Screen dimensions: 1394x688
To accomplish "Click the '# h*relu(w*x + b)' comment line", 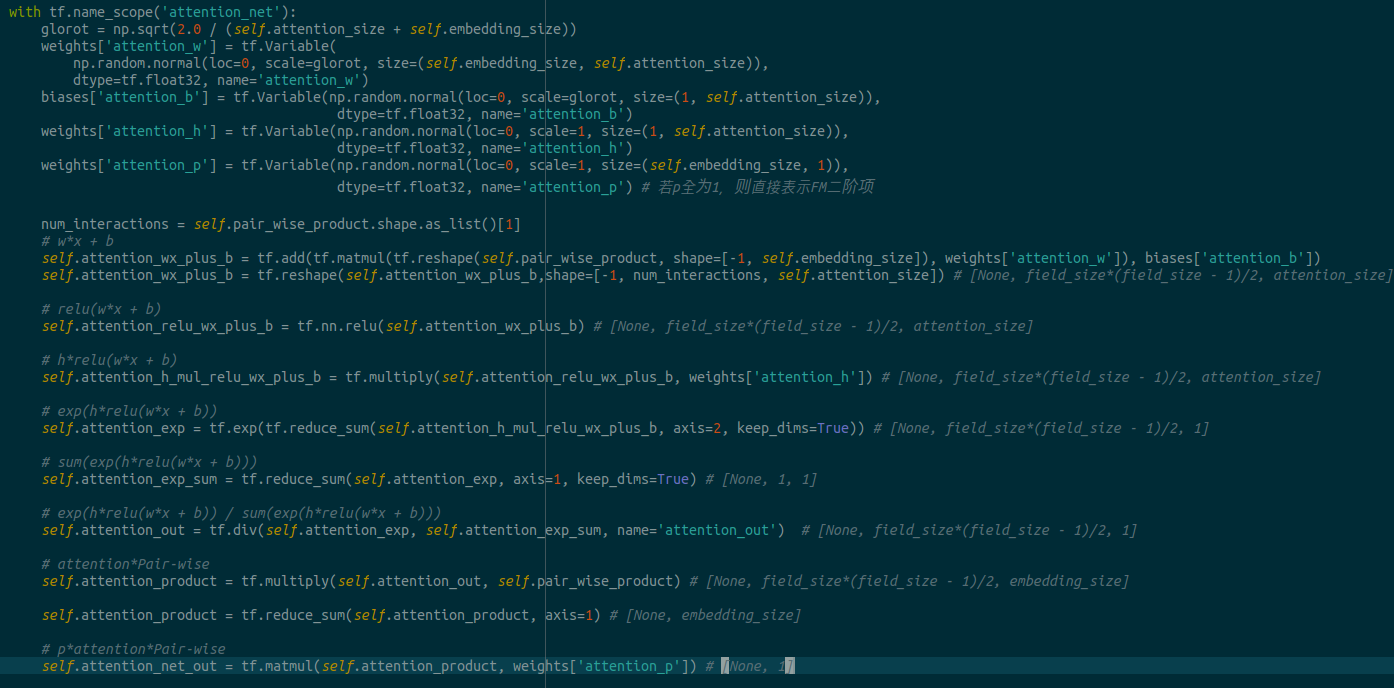I will [109, 360].
